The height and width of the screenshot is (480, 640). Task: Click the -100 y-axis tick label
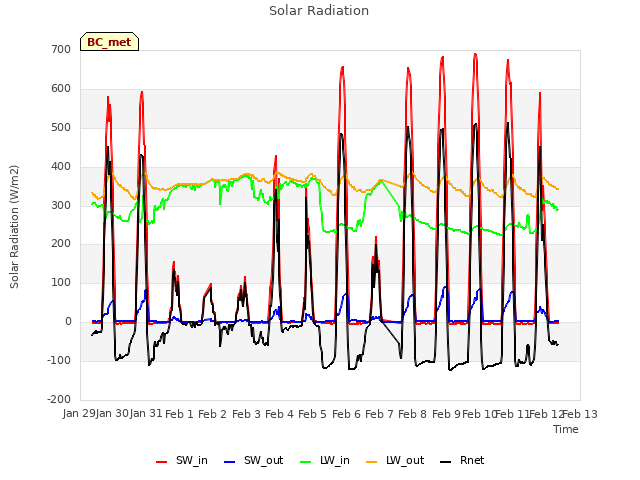[60, 360]
